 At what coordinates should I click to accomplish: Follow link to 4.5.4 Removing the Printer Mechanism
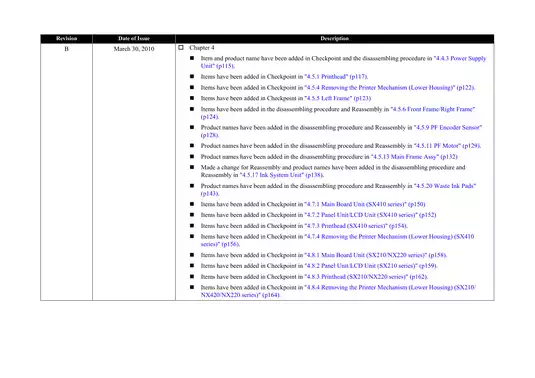(389, 88)
